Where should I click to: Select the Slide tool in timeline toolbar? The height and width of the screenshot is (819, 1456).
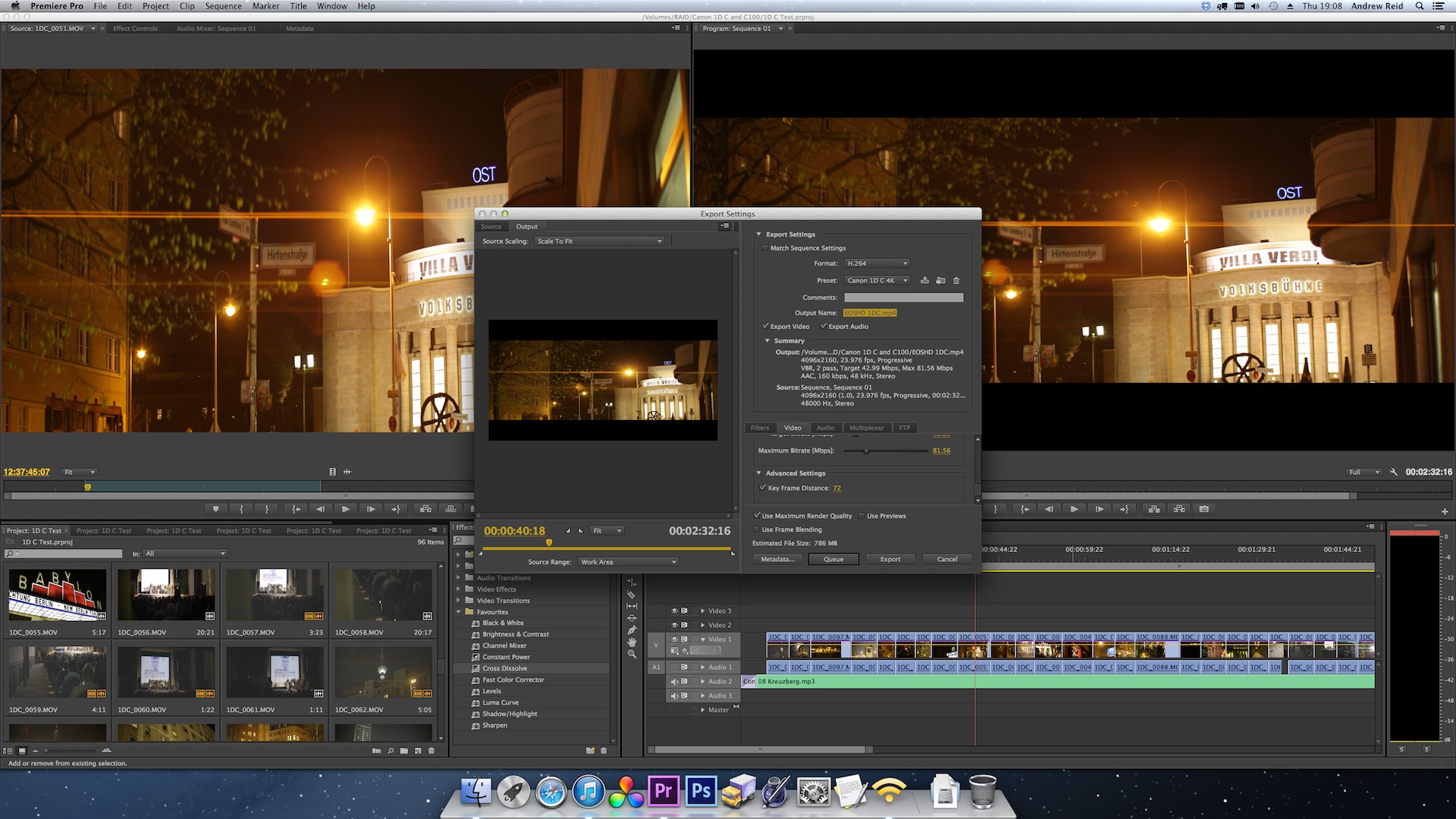[x=632, y=618]
